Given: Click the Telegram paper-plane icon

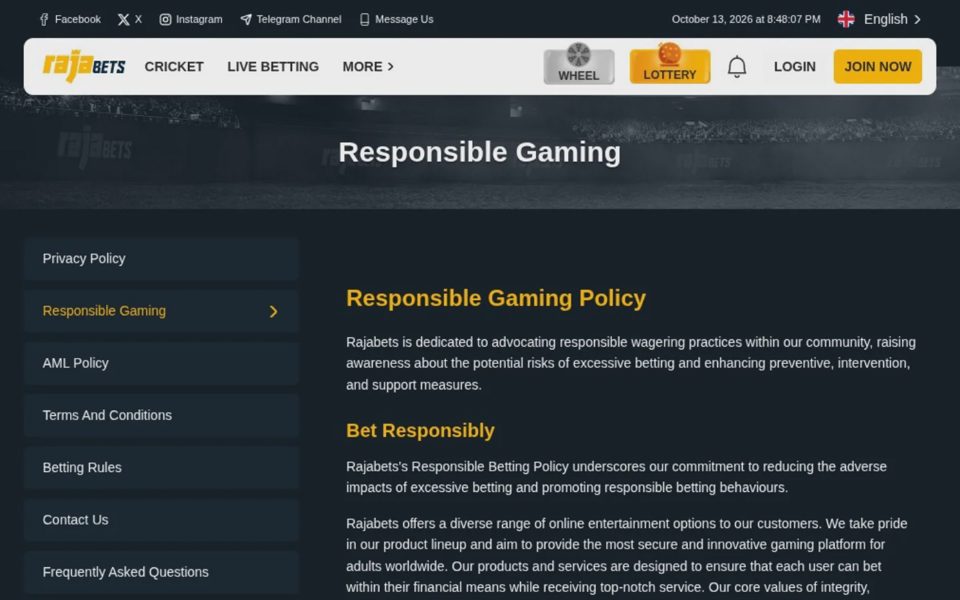Looking at the screenshot, I should tap(246, 20).
